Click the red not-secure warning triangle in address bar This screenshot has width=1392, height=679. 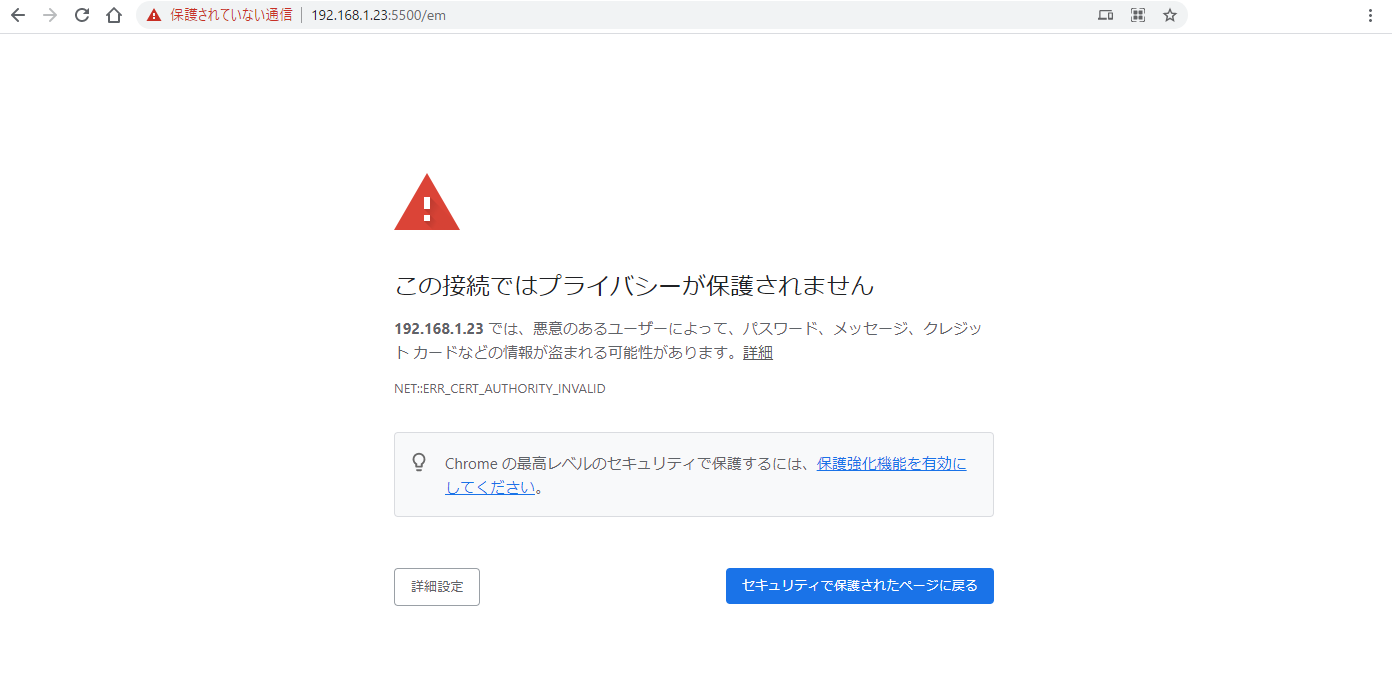[153, 15]
